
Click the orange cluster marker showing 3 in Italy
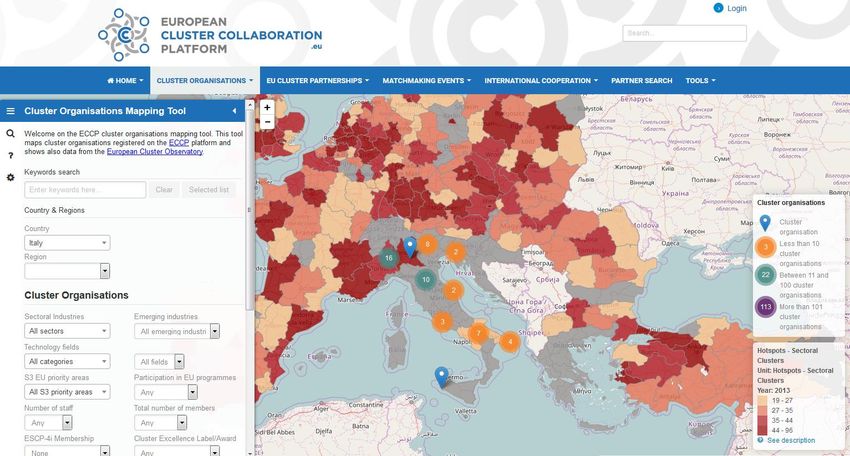[442, 322]
